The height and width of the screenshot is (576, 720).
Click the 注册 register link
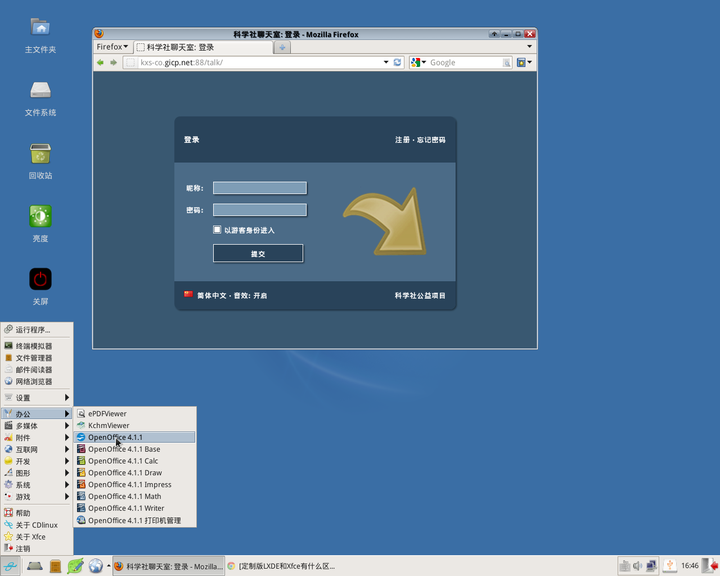[402, 140]
